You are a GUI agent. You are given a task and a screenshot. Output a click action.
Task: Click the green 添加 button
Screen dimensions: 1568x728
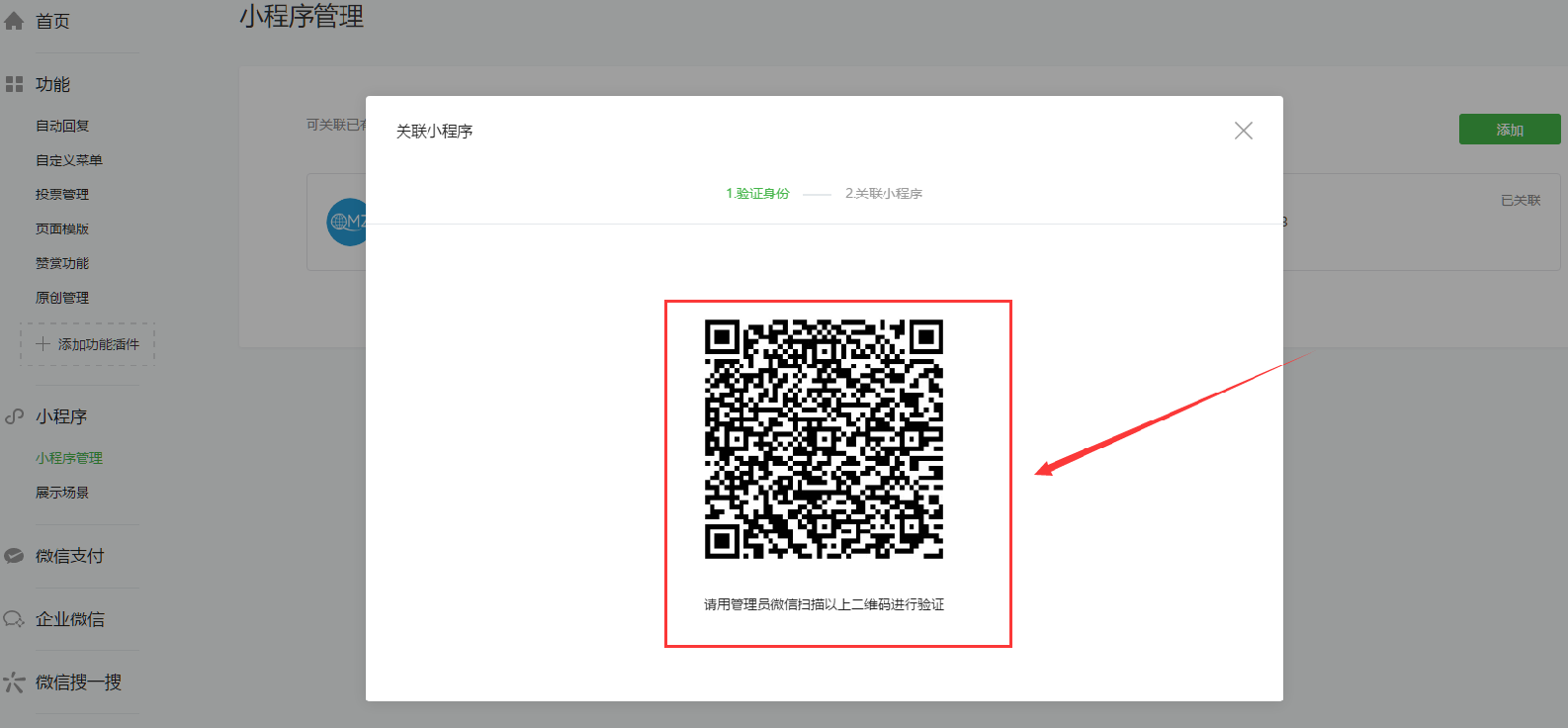(1510, 130)
